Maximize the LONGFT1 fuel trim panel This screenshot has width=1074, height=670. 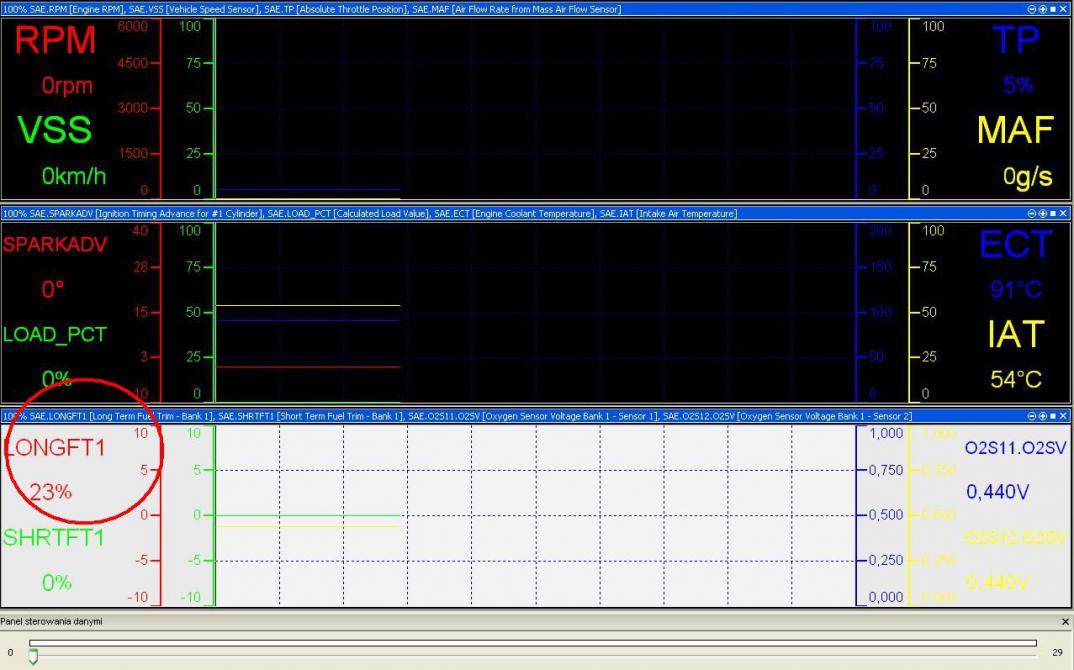(1052, 415)
